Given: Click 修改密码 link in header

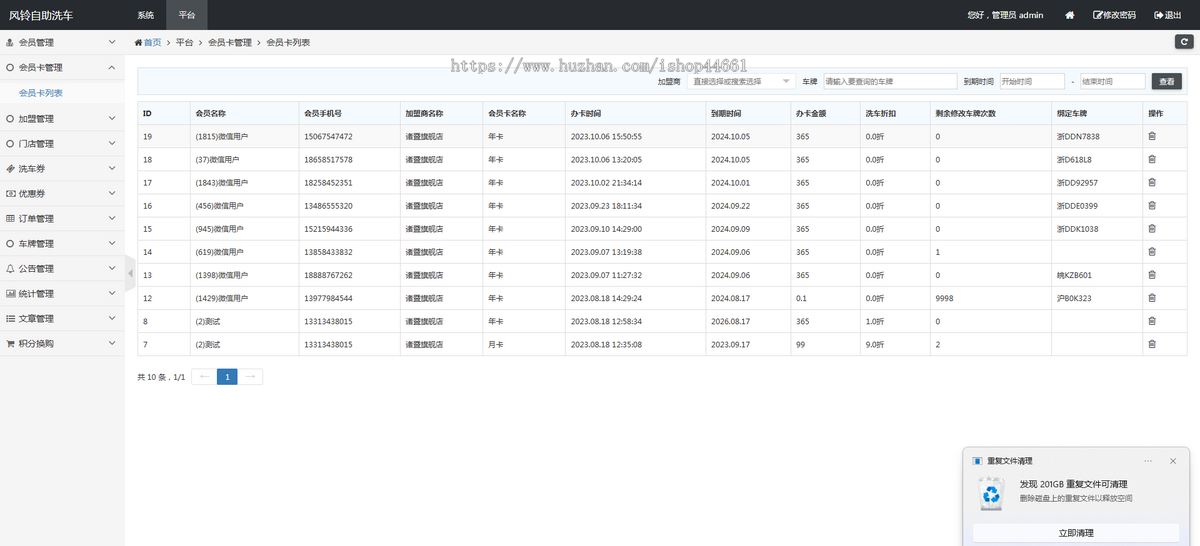Looking at the screenshot, I should click(1114, 15).
